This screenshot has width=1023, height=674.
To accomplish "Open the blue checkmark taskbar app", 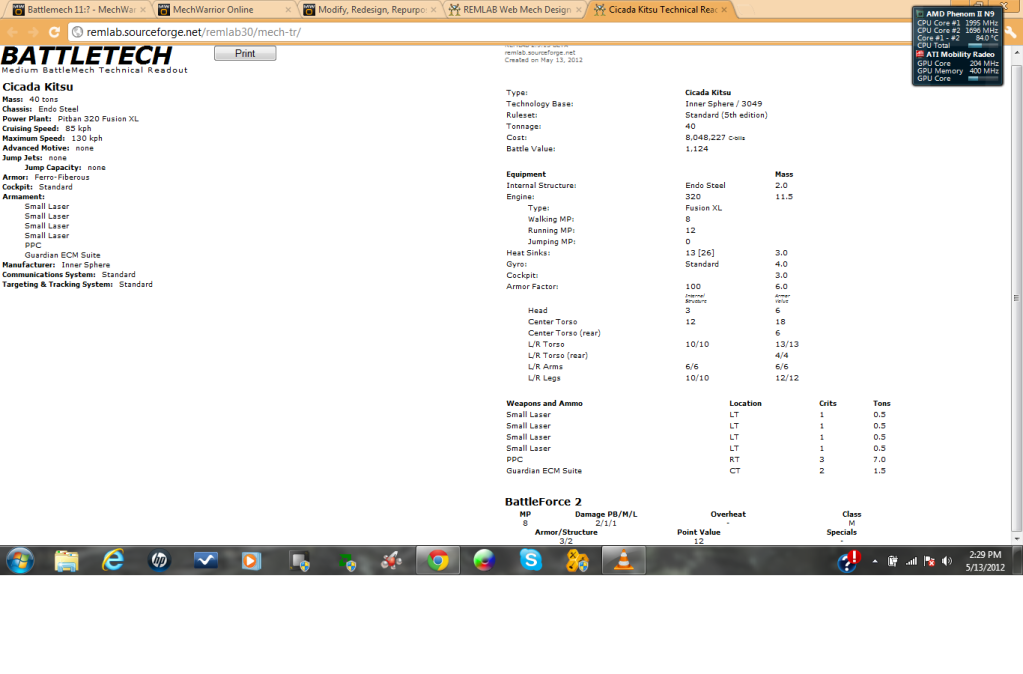I will point(206,560).
